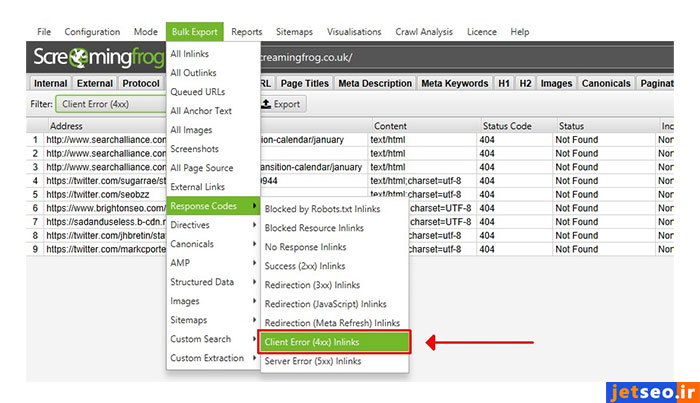Choose Redirection (3xx) Inlinks option
Screen dimensions: 700x403
point(311,285)
